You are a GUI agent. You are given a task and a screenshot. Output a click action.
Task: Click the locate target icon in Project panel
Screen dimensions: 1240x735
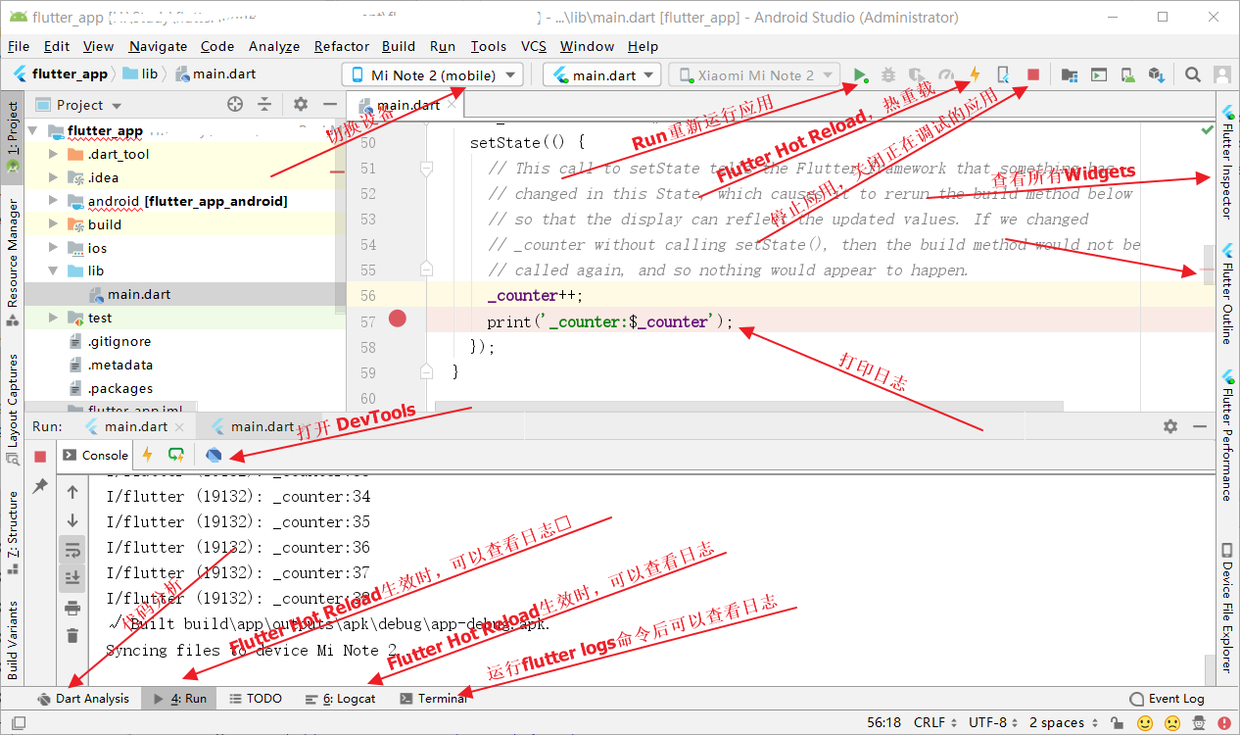(235, 104)
